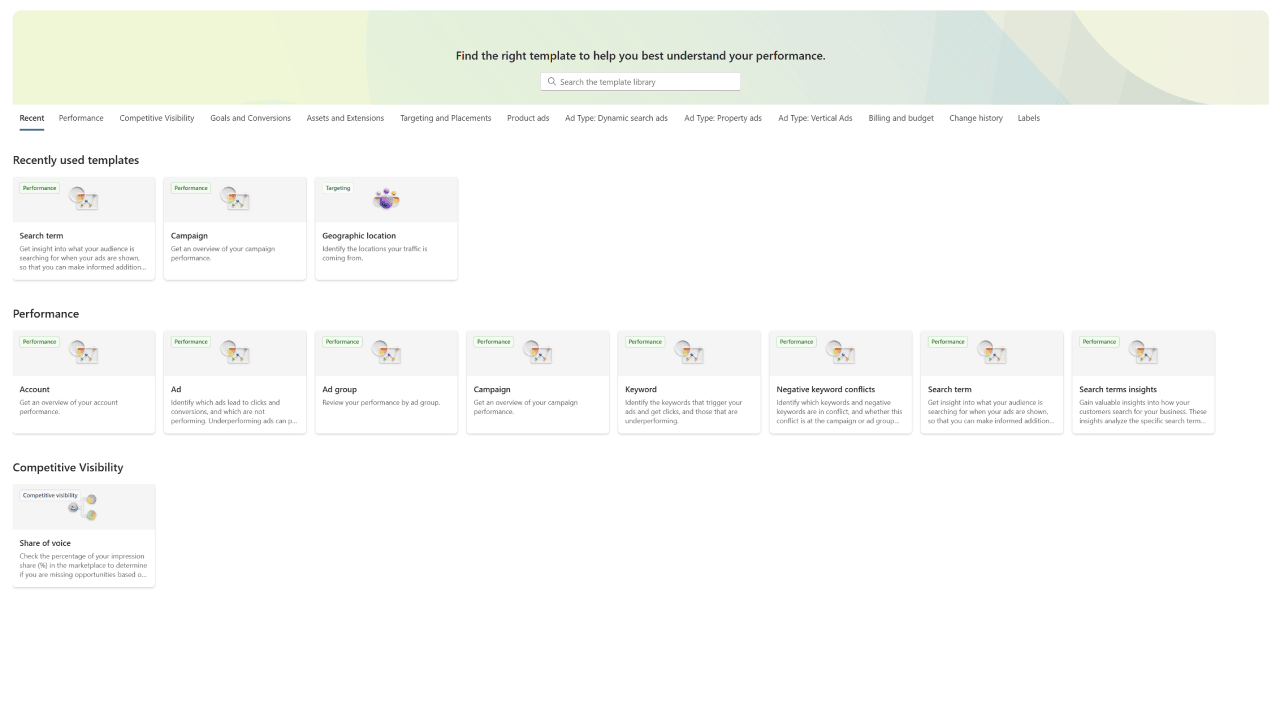Viewport: 1280px width, 720px height.
Task: Focus the Search the template library field
Action: pos(646,82)
